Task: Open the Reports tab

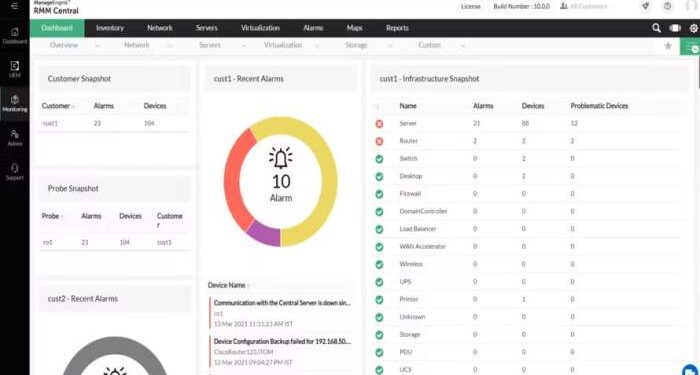Action: tap(397, 28)
